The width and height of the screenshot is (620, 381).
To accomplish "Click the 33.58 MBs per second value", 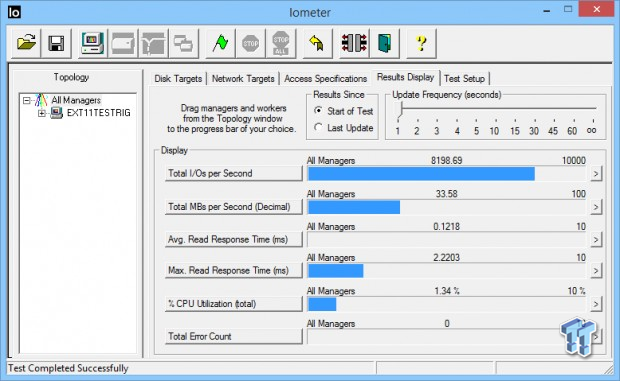I will pyautogui.click(x=446, y=194).
